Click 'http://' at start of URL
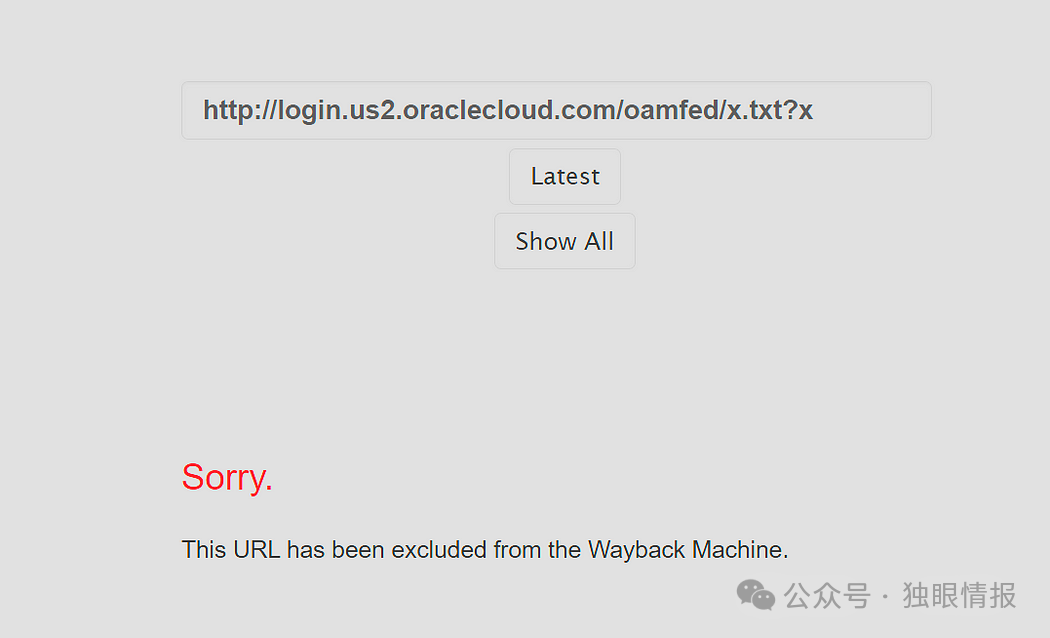1050x638 pixels. coord(239,110)
